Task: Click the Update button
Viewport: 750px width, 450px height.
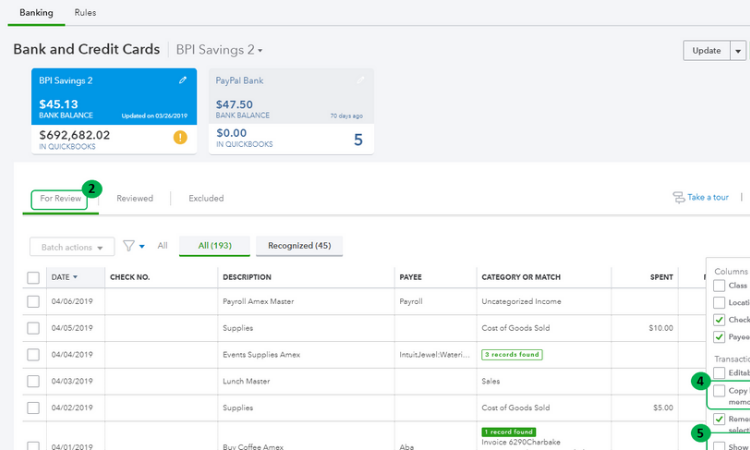Action: [706, 51]
